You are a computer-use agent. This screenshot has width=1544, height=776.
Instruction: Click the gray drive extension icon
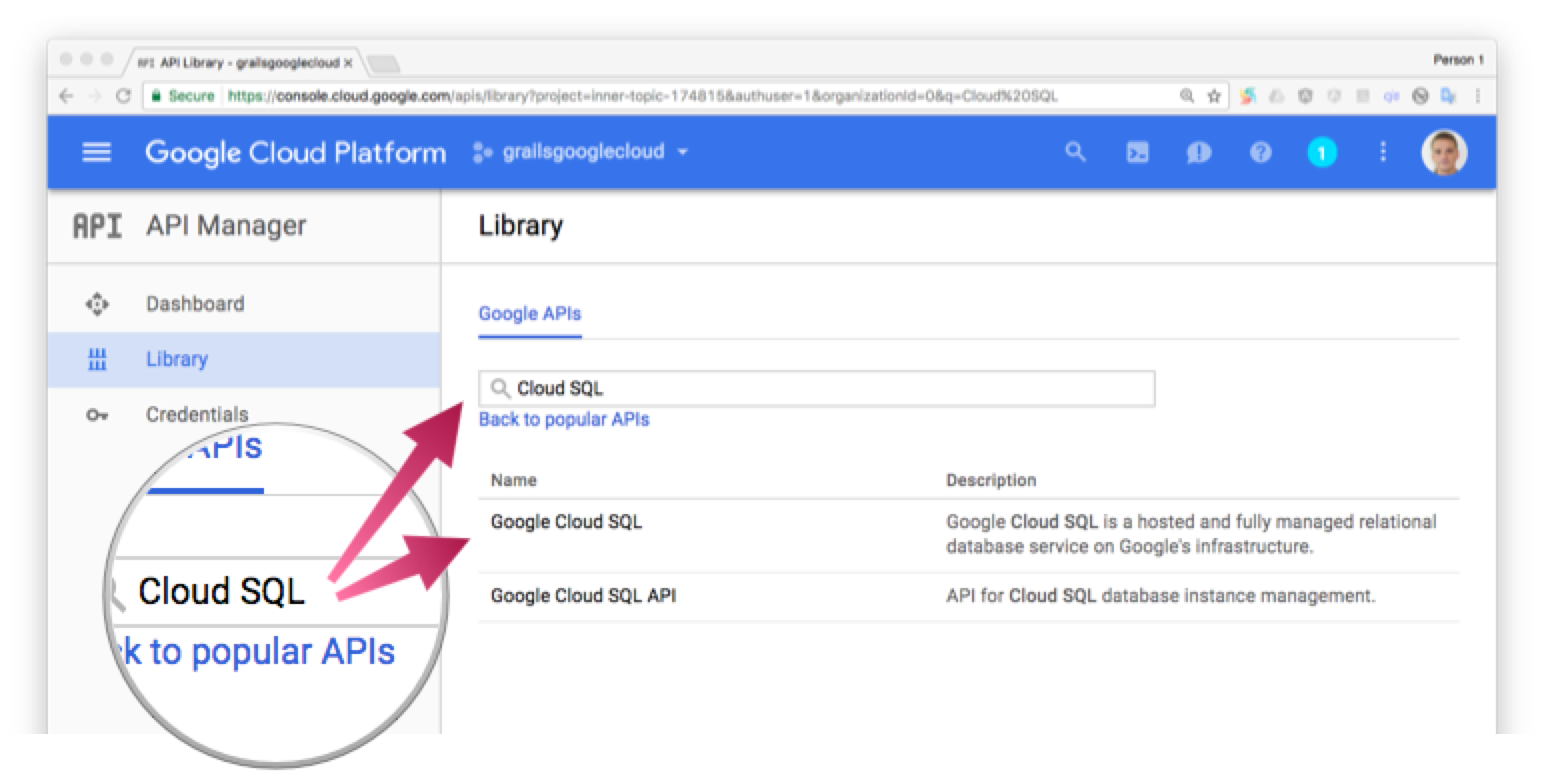[x=1276, y=96]
